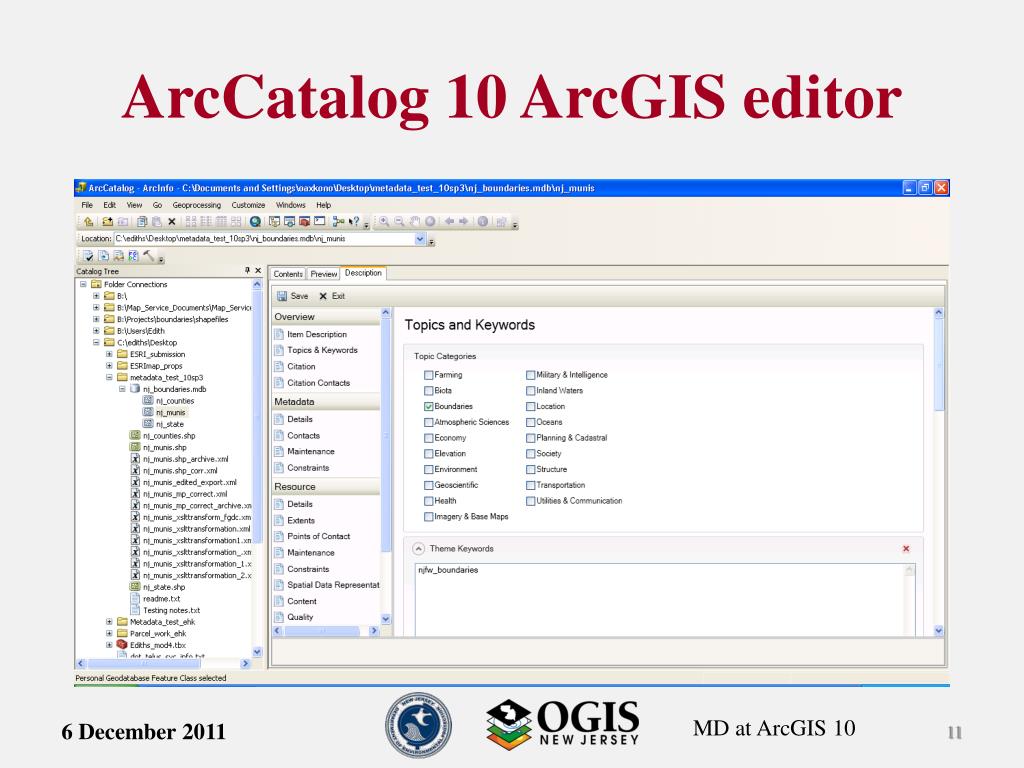This screenshot has height=768, width=1024.
Task: Open the Customize menu
Action: click(x=248, y=205)
